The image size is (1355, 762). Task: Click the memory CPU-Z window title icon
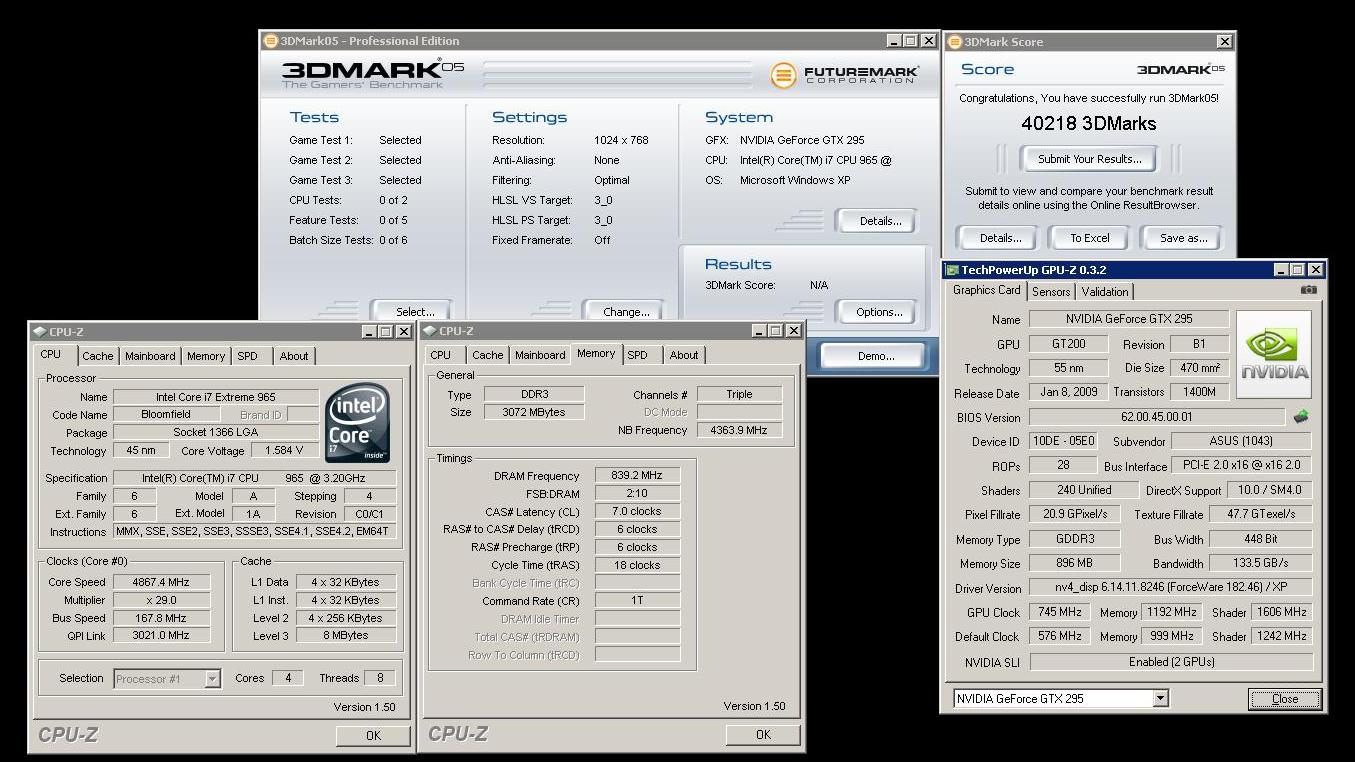click(429, 331)
